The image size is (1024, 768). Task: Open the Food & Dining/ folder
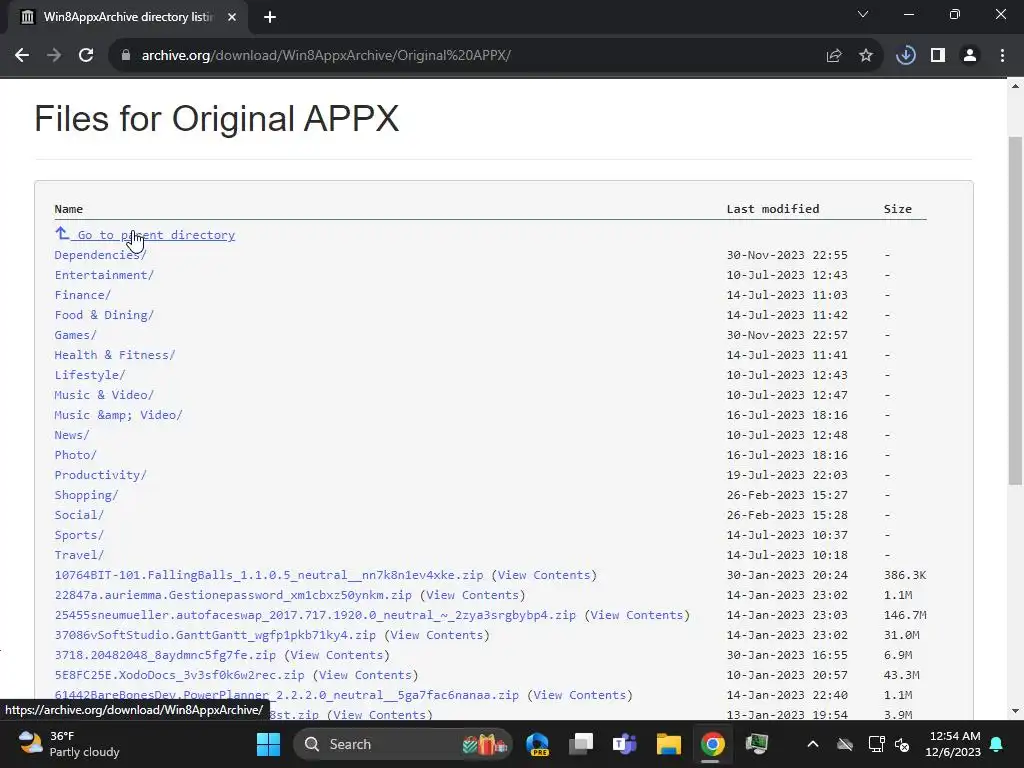104,315
